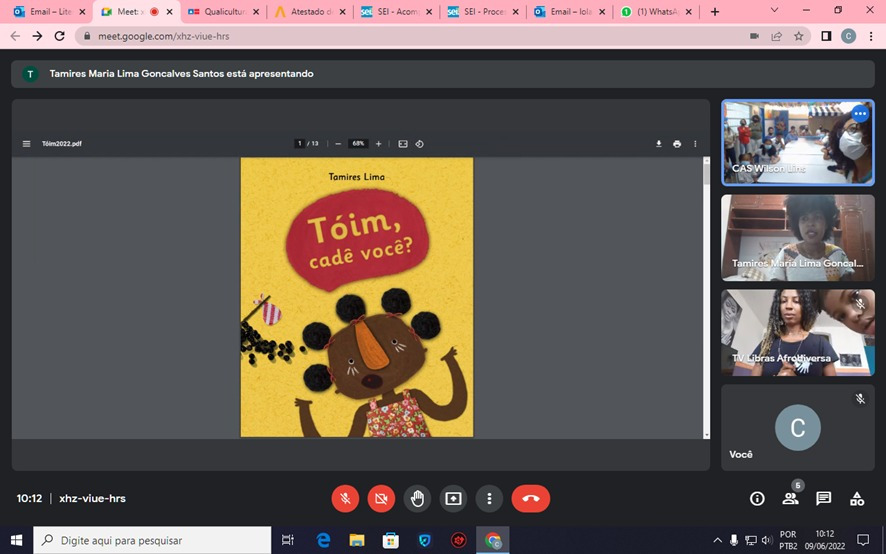Open Microsoft Store from taskbar
886x554 pixels.
(390, 540)
